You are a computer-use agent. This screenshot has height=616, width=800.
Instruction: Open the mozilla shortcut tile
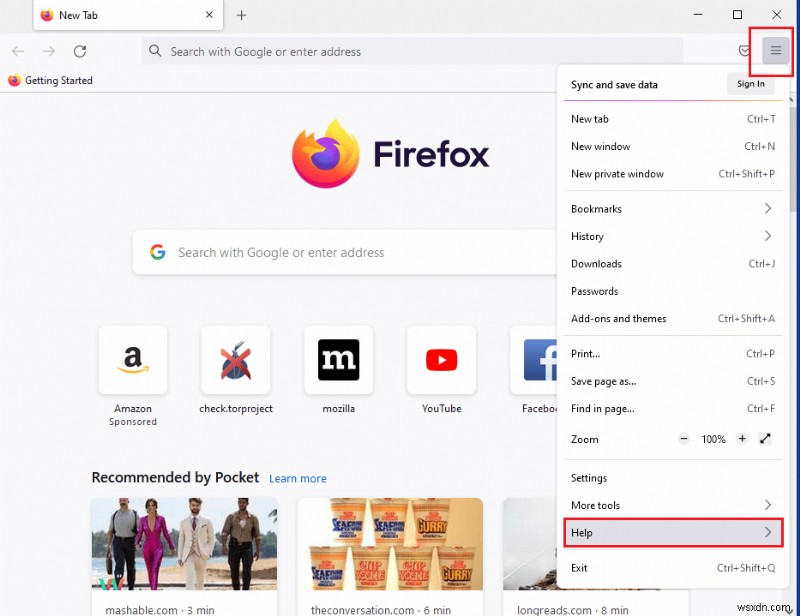(x=338, y=360)
